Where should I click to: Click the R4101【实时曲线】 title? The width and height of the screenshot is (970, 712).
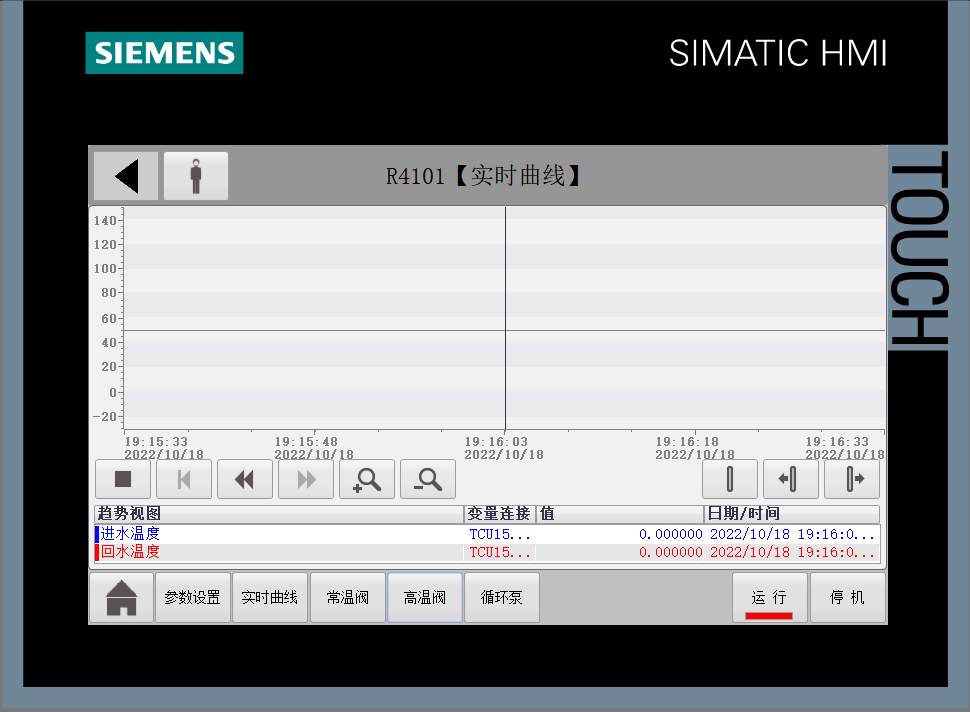(484, 176)
